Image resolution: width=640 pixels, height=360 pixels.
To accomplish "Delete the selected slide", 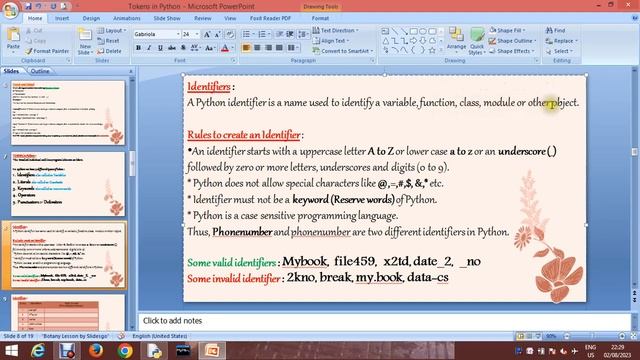I will tap(109, 51).
